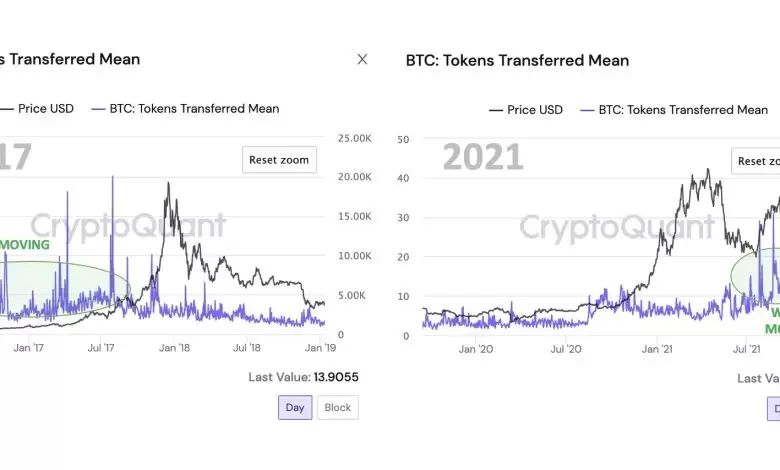Click the right chart title BTC: Tokens Transferred Mean

tap(517, 60)
